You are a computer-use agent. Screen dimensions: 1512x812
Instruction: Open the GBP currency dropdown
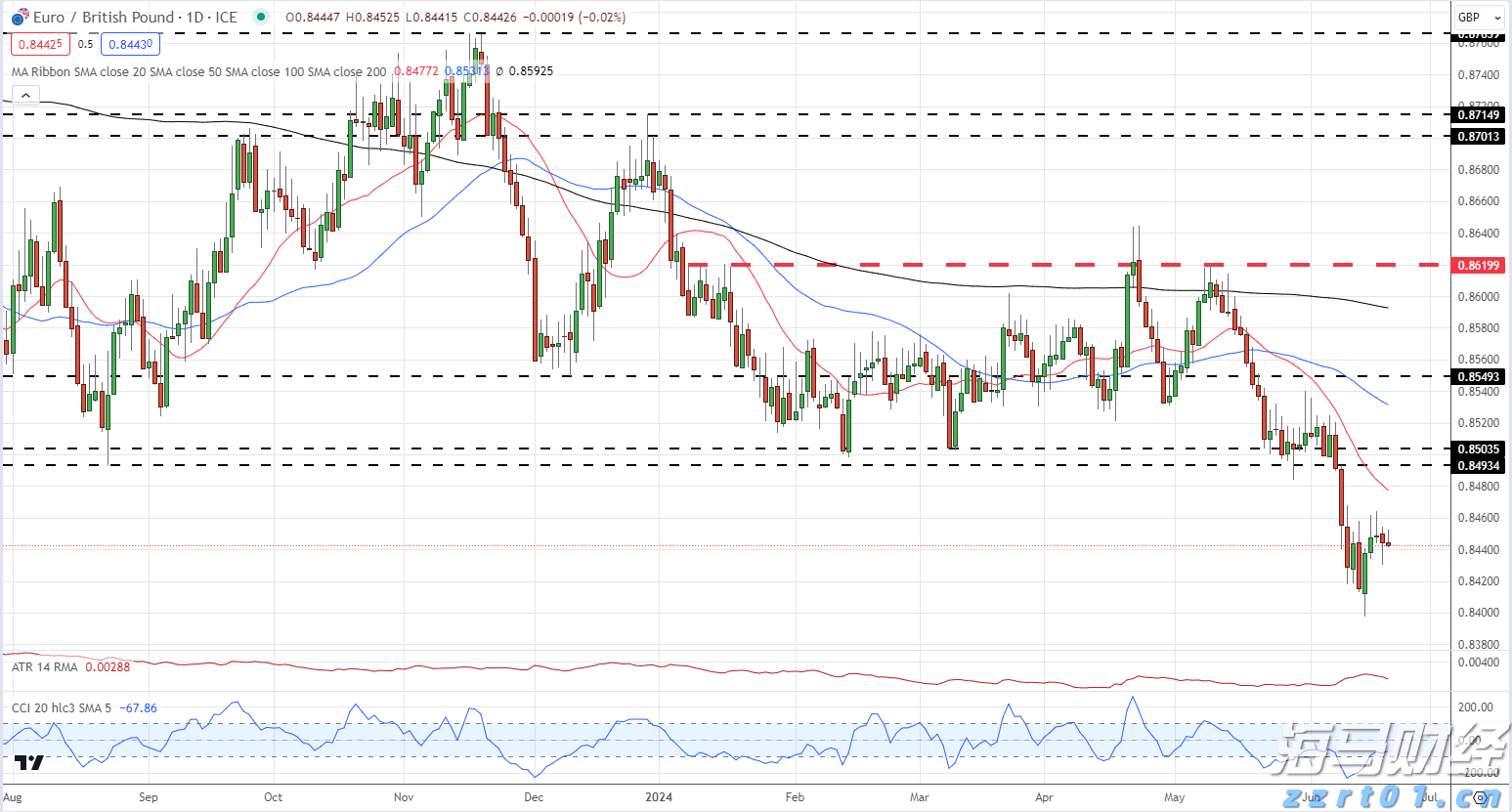click(x=1478, y=17)
